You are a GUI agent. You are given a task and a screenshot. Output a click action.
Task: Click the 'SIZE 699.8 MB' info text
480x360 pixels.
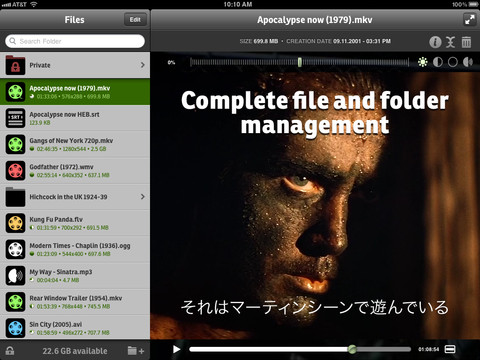(x=259, y=41)
